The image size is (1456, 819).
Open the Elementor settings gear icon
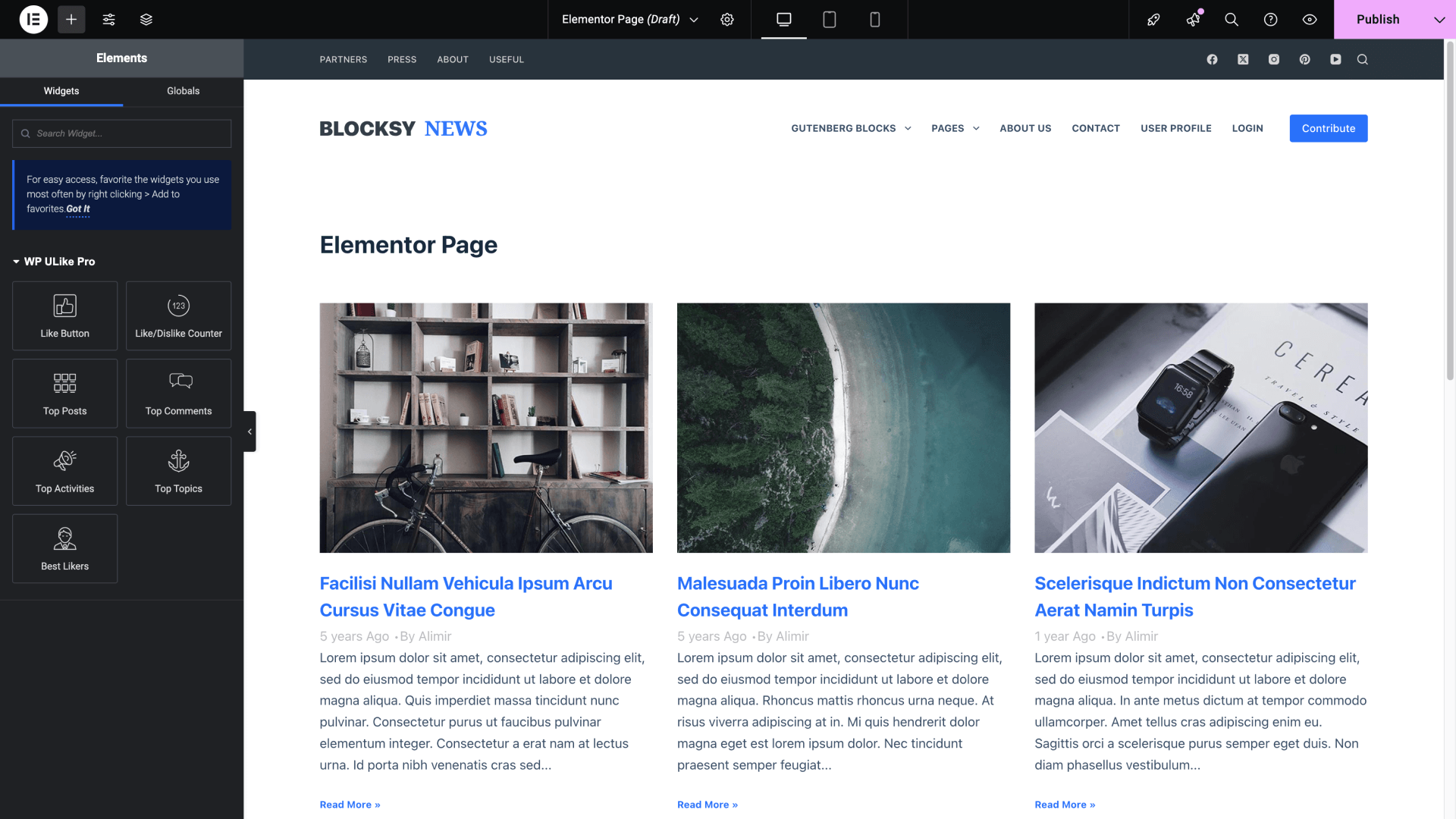pos(727,19)
